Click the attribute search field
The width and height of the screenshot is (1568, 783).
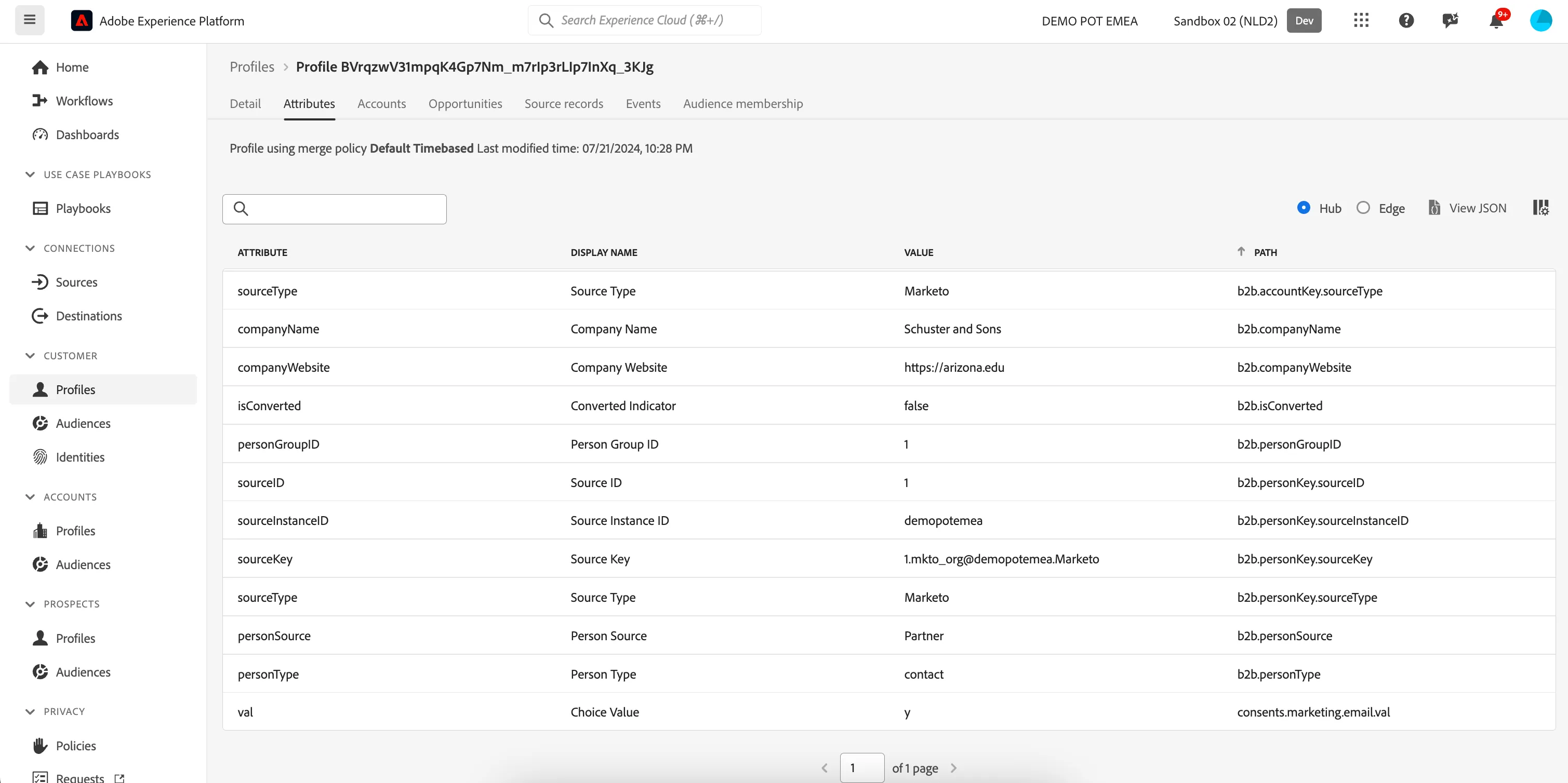(334, 209)
